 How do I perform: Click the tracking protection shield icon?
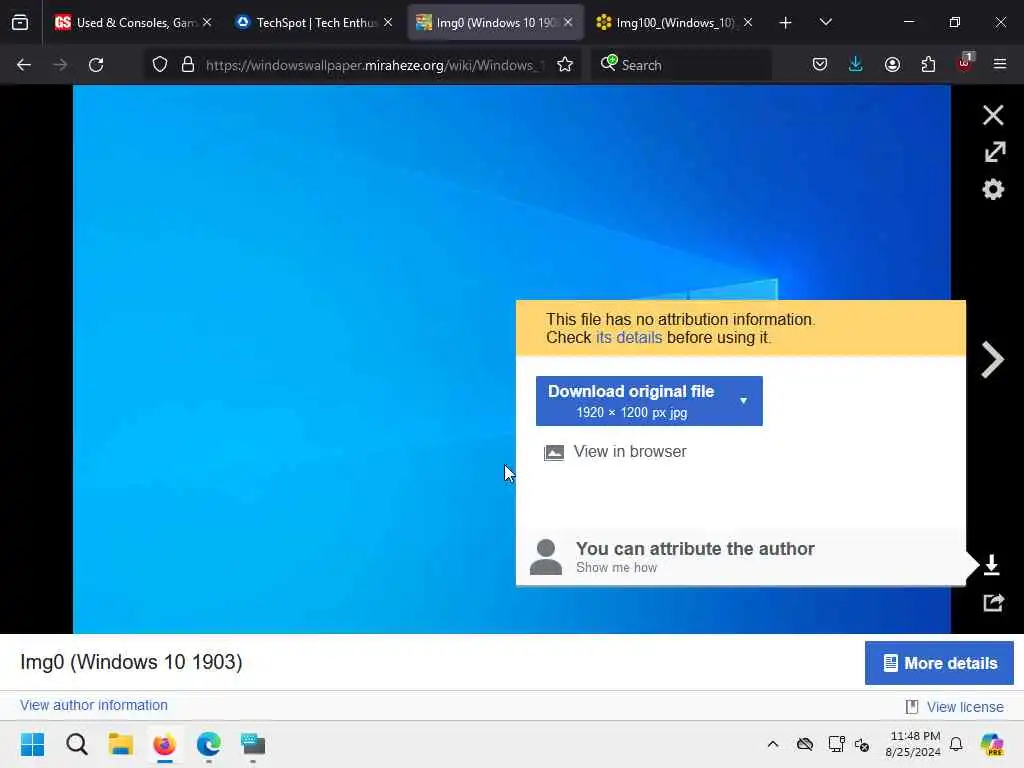(160, 65)
